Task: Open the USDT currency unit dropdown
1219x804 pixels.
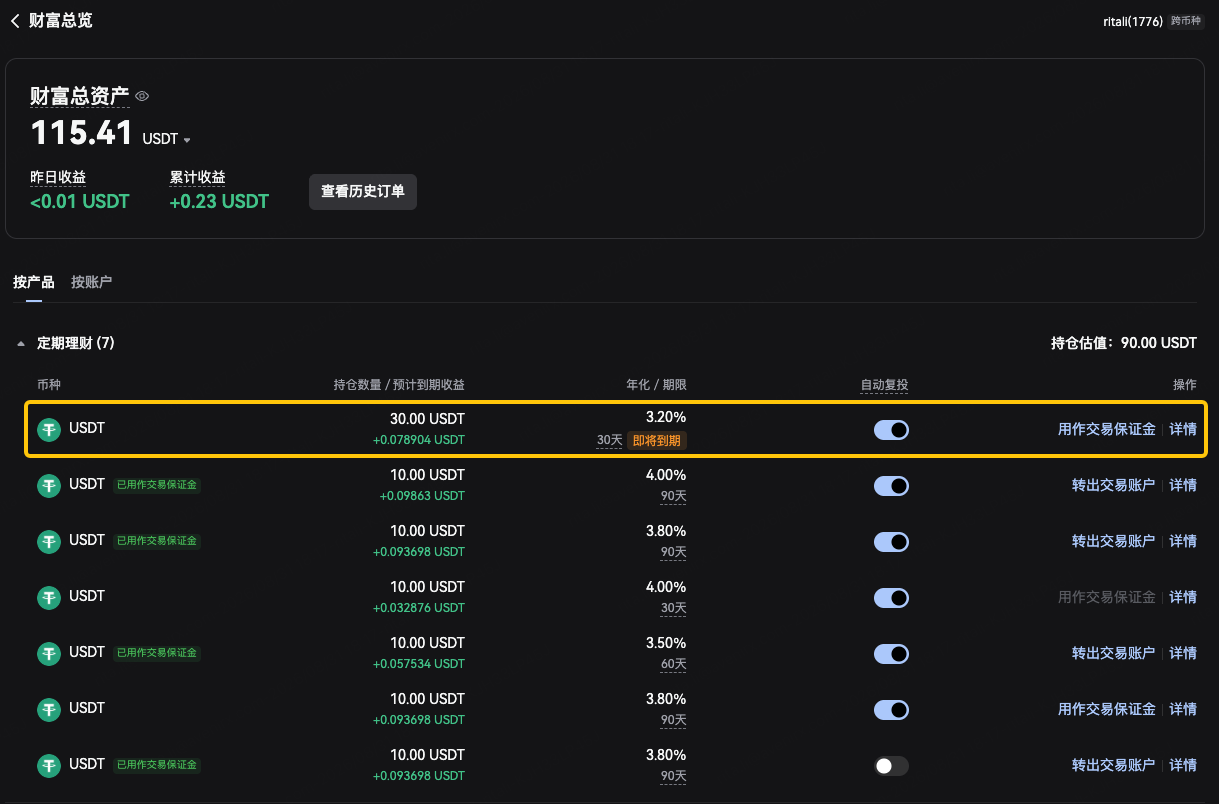Action: coord(166,139)
